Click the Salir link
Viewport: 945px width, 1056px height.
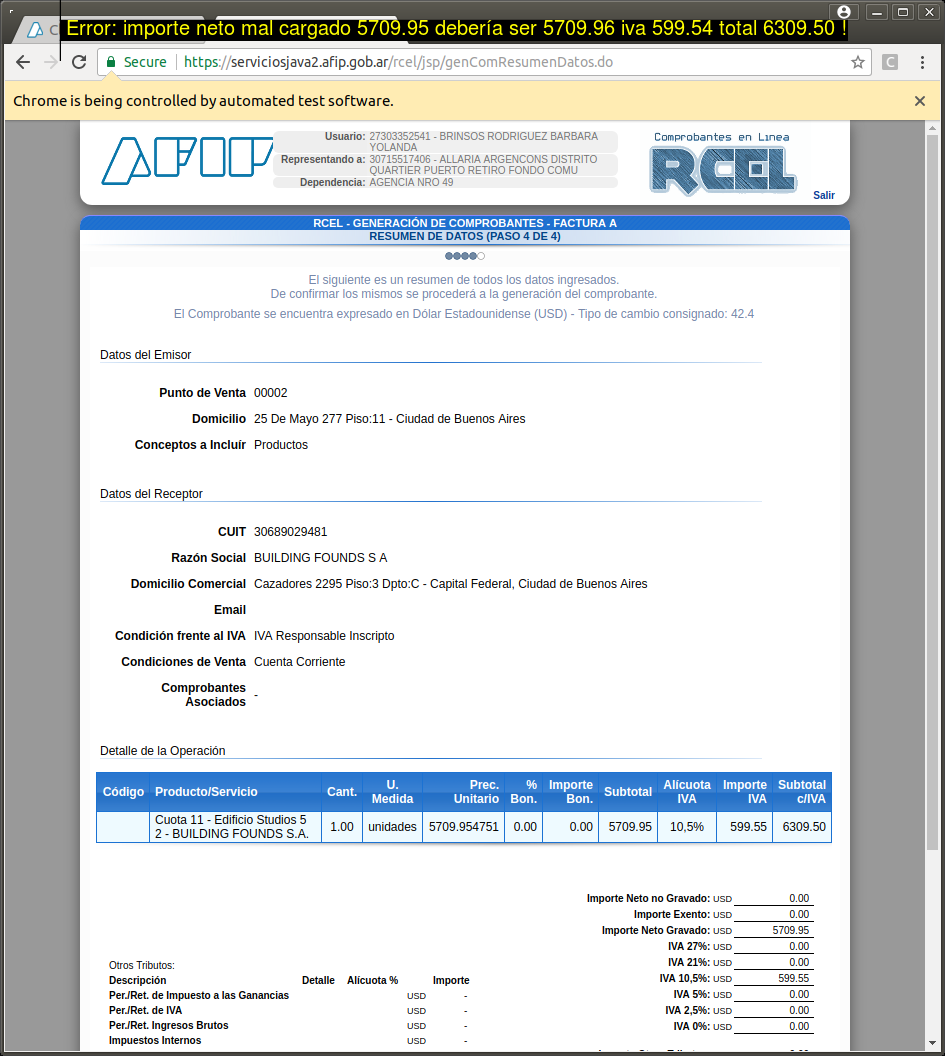(x=824, y=195)
